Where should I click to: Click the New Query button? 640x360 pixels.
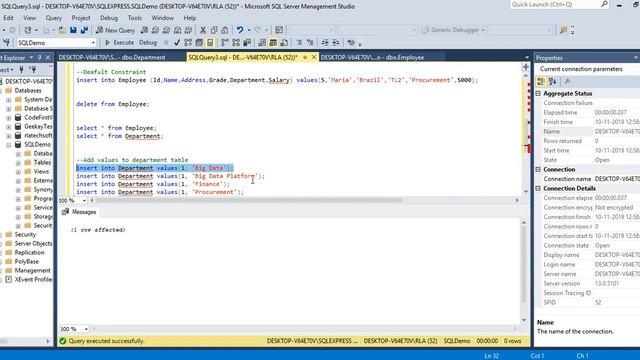pyautogui.click(x=115, y=30)
